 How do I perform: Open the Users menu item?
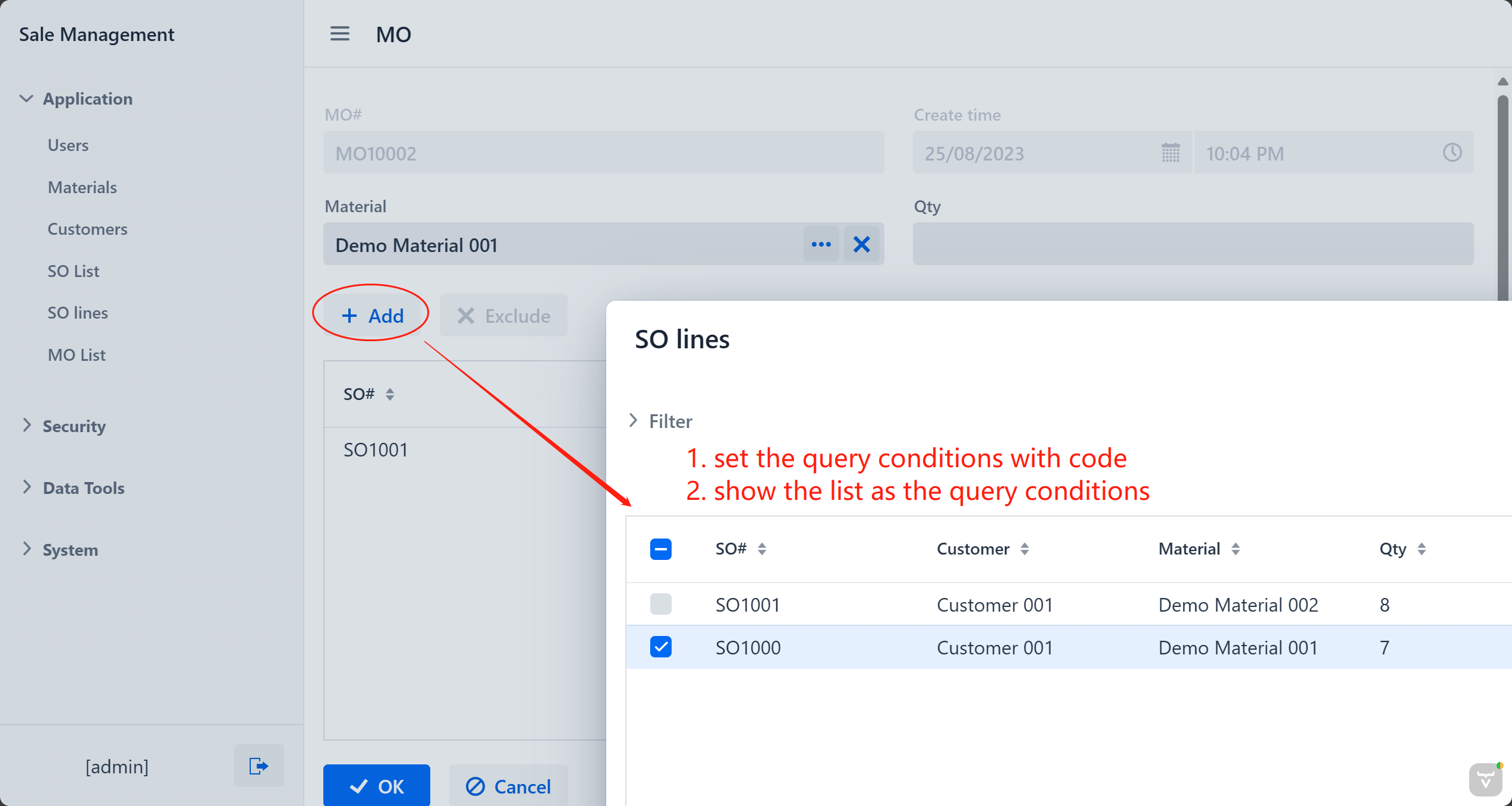[68, 145]
